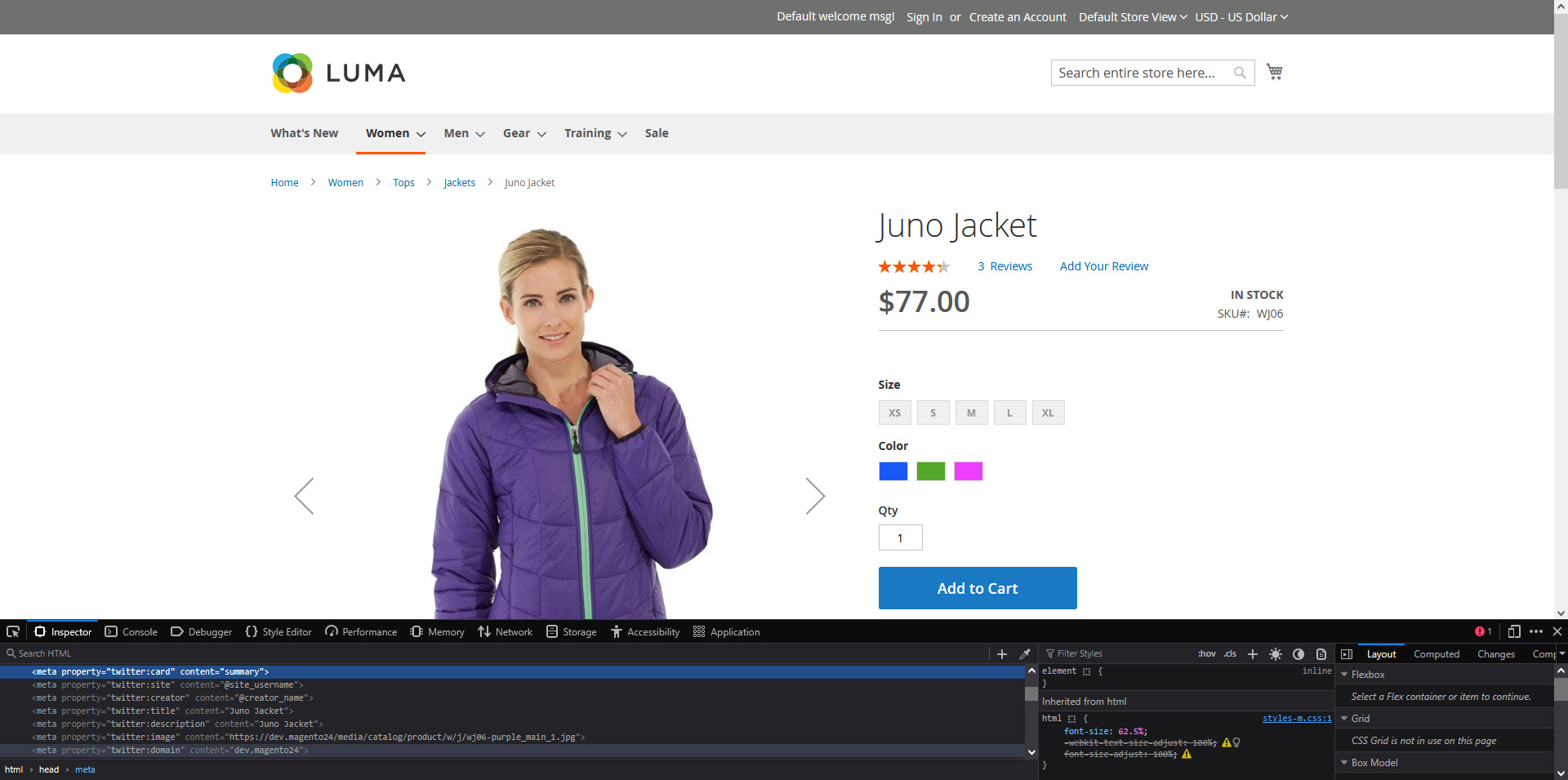1568x780 pixels.
Task: Collapse the Flexbox section
Action: point(1344,675)
